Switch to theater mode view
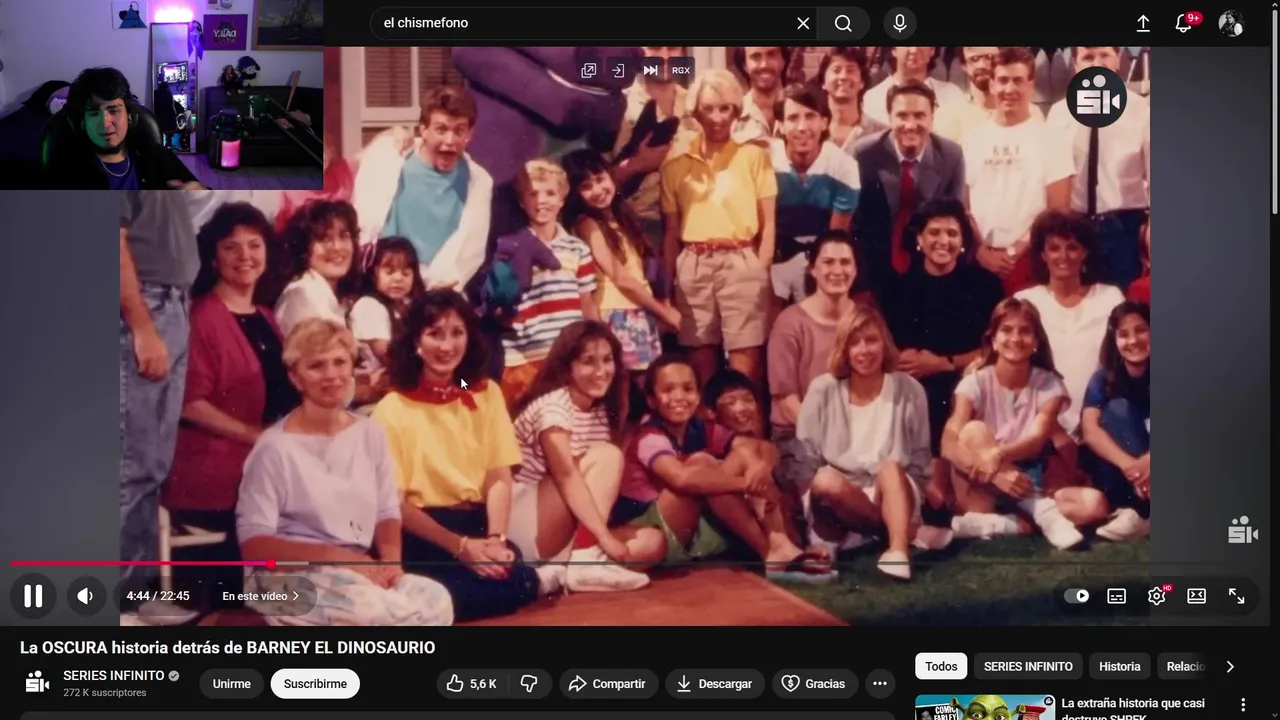The image size is (1280, 720). 1196,596
